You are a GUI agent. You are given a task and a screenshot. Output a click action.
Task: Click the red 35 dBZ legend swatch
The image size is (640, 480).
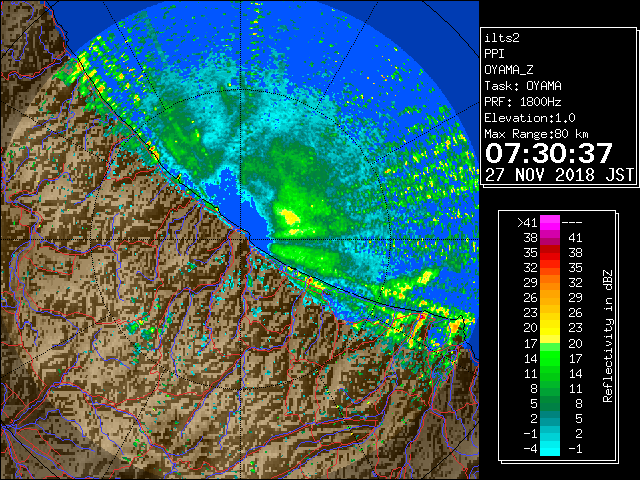click(550, 253)
